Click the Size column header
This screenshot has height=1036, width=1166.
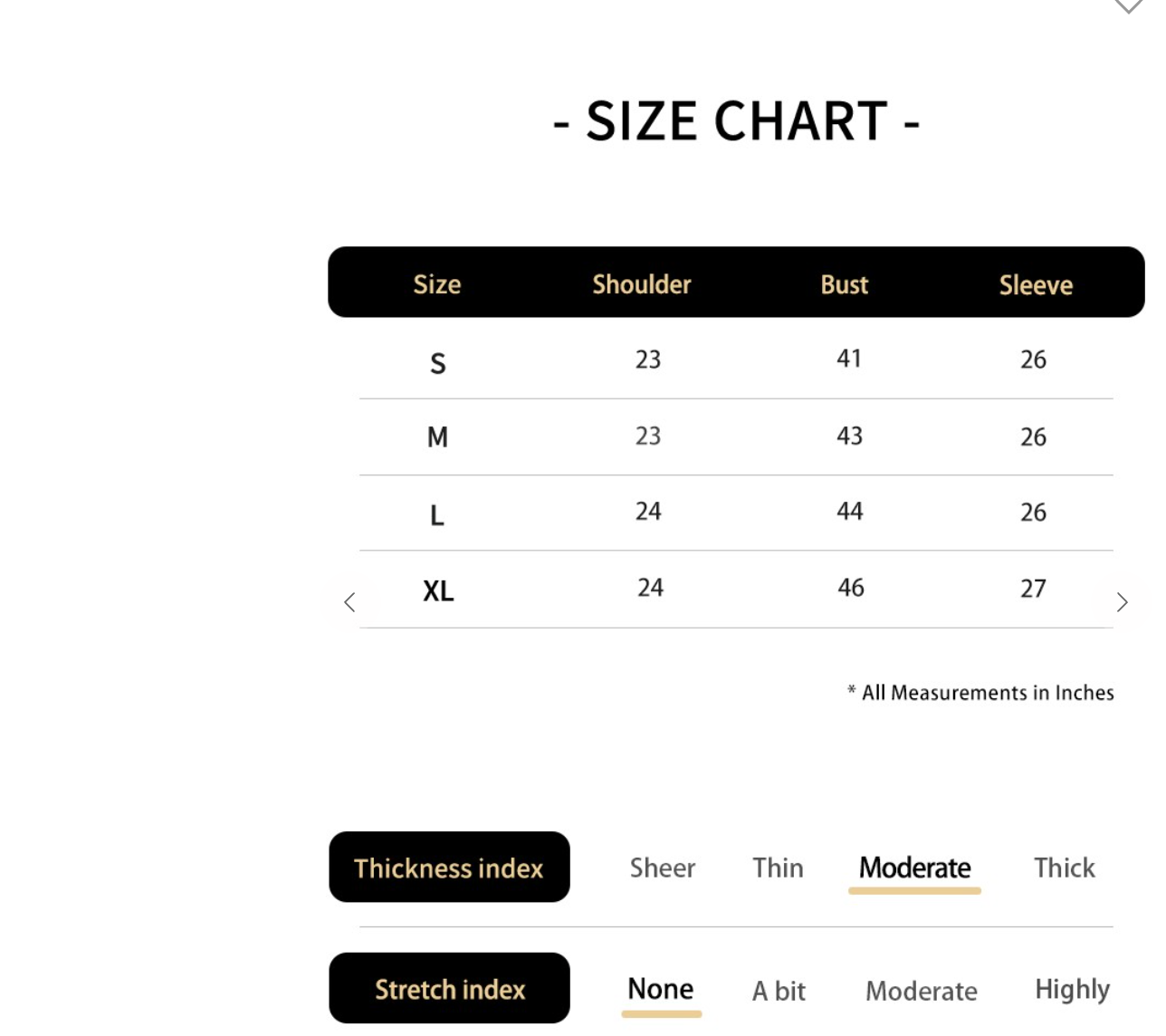[437, 284]
